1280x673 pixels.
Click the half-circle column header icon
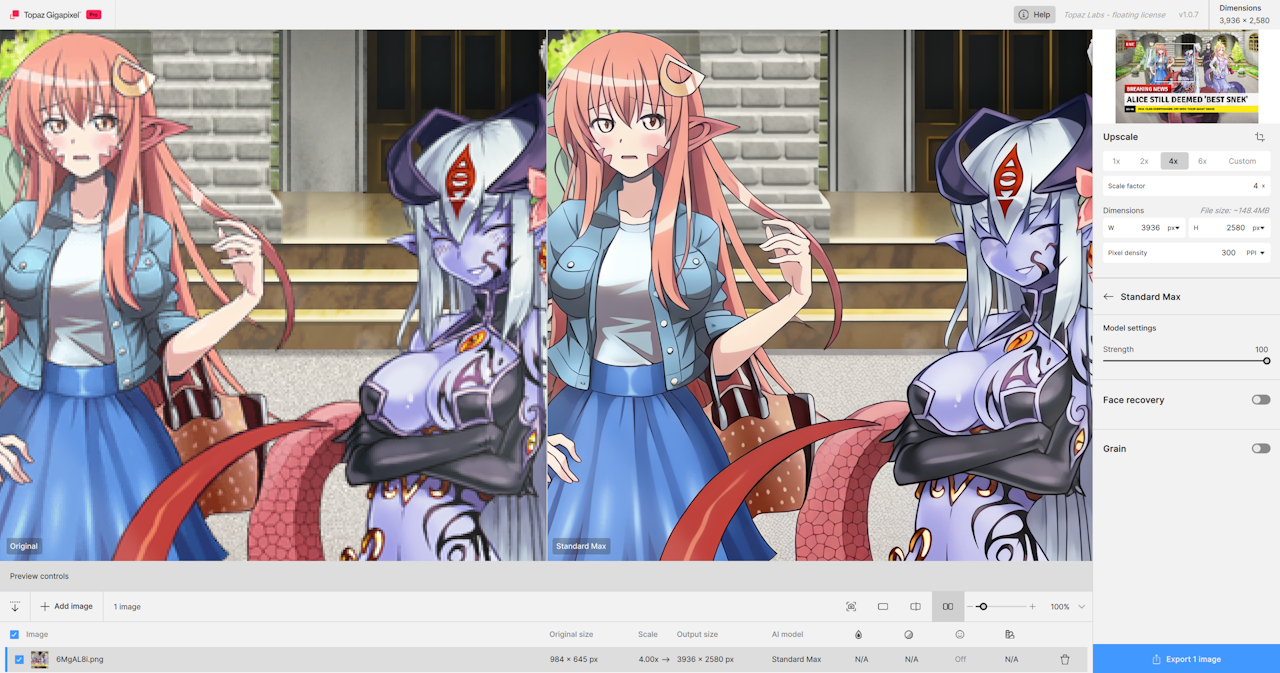(909, 634)
